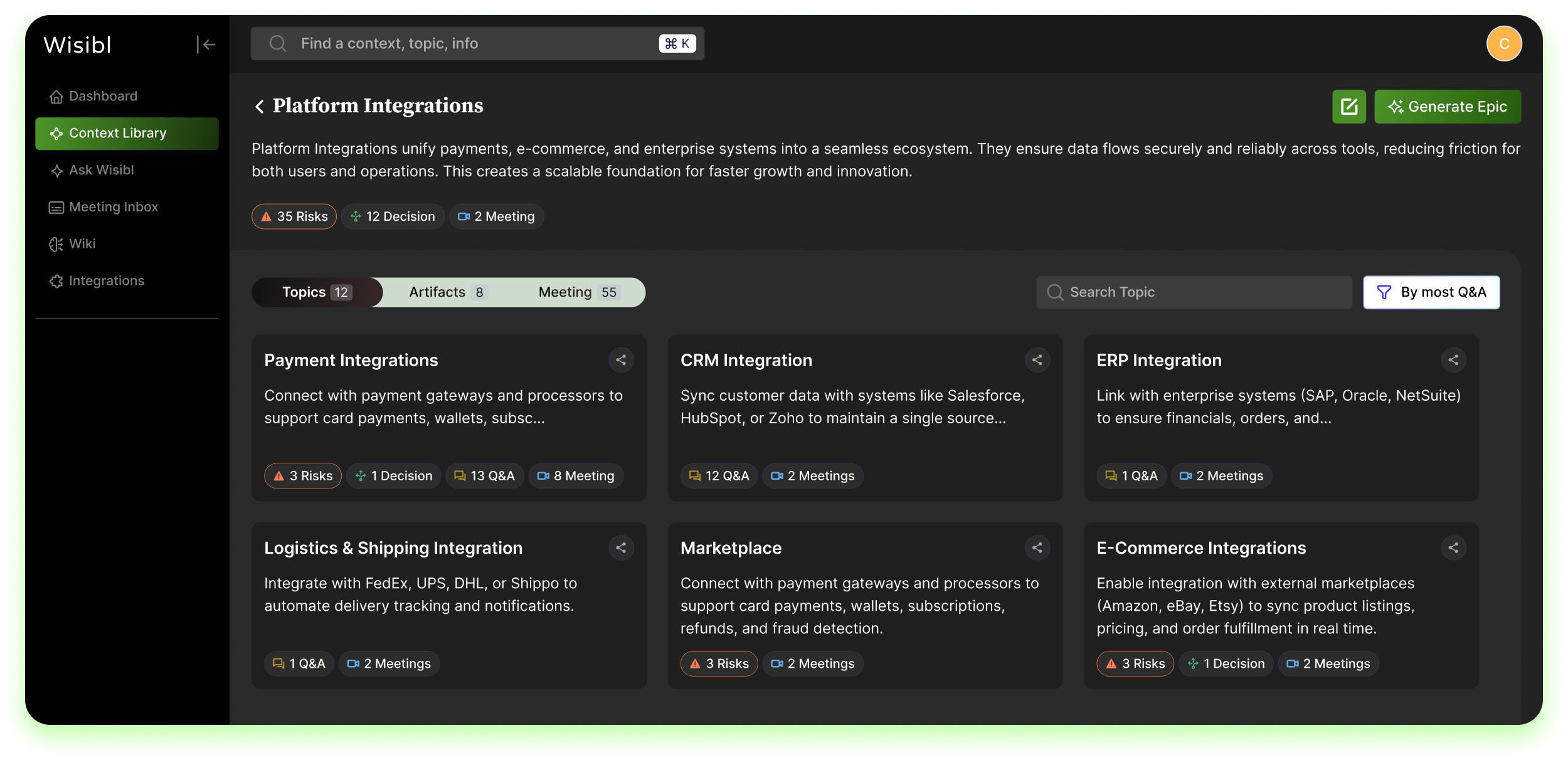Share the E-Commerce Integrations card
Image resolution: width=1568 pixels, height=760 pixels.
[1453, 548]
